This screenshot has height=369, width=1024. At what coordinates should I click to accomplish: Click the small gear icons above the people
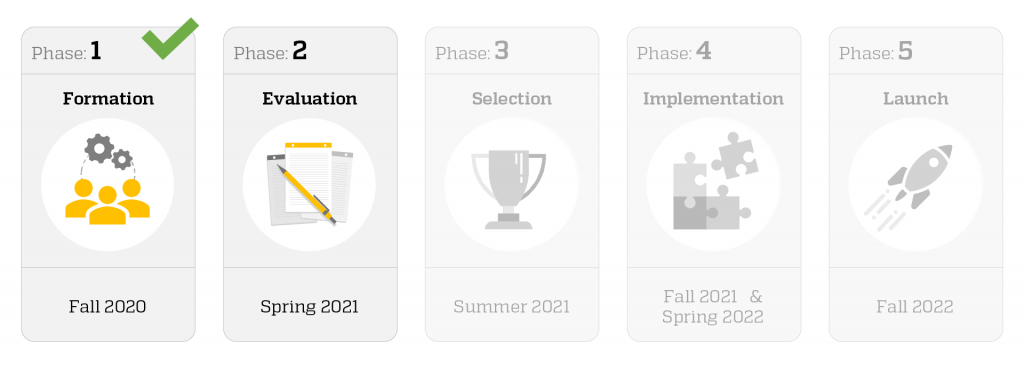[x=108, y=152]
